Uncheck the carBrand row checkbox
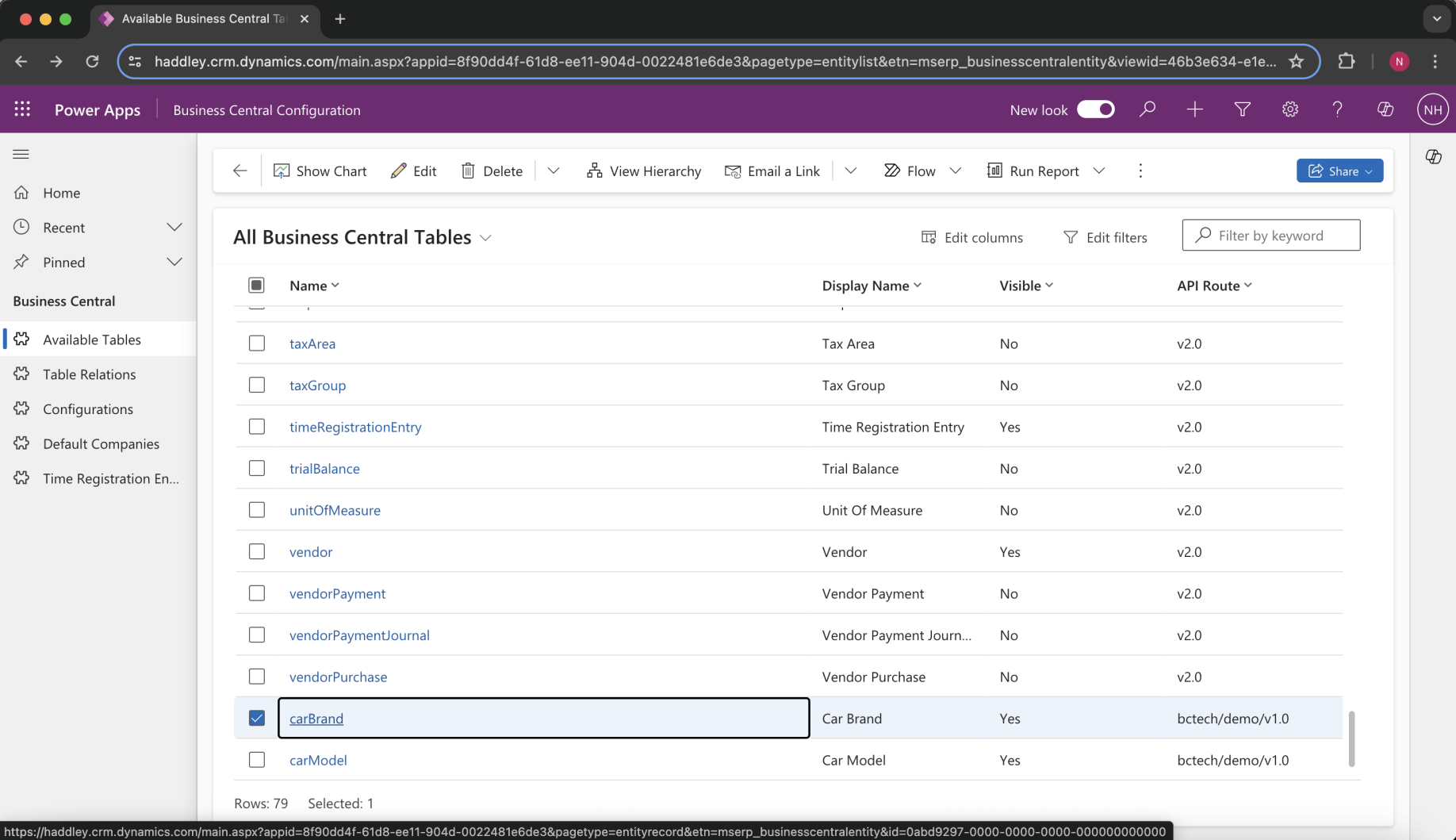 [x=257, y=718]
